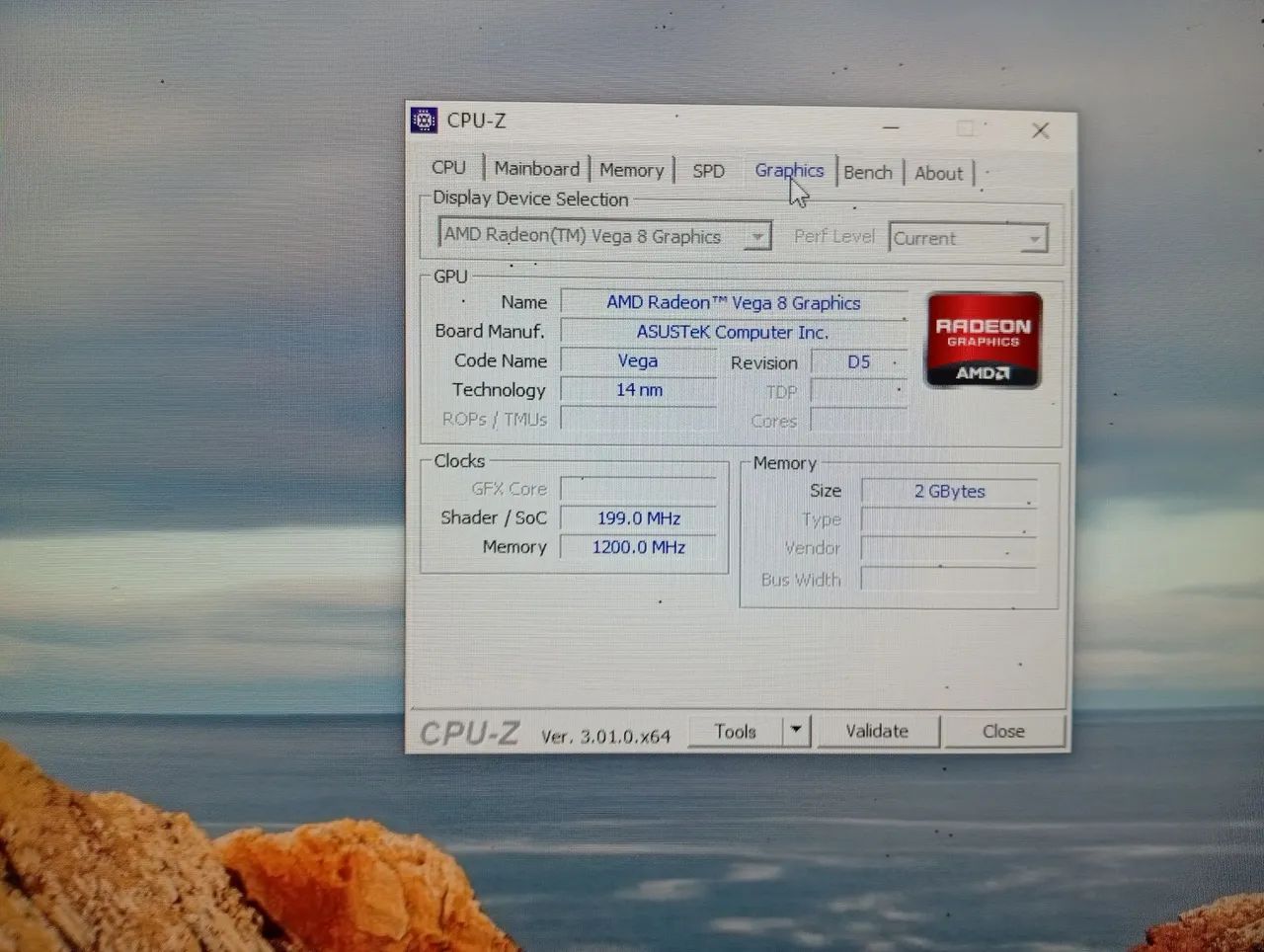
Task: Select the Graphics tab
Action: click(789, 170)
